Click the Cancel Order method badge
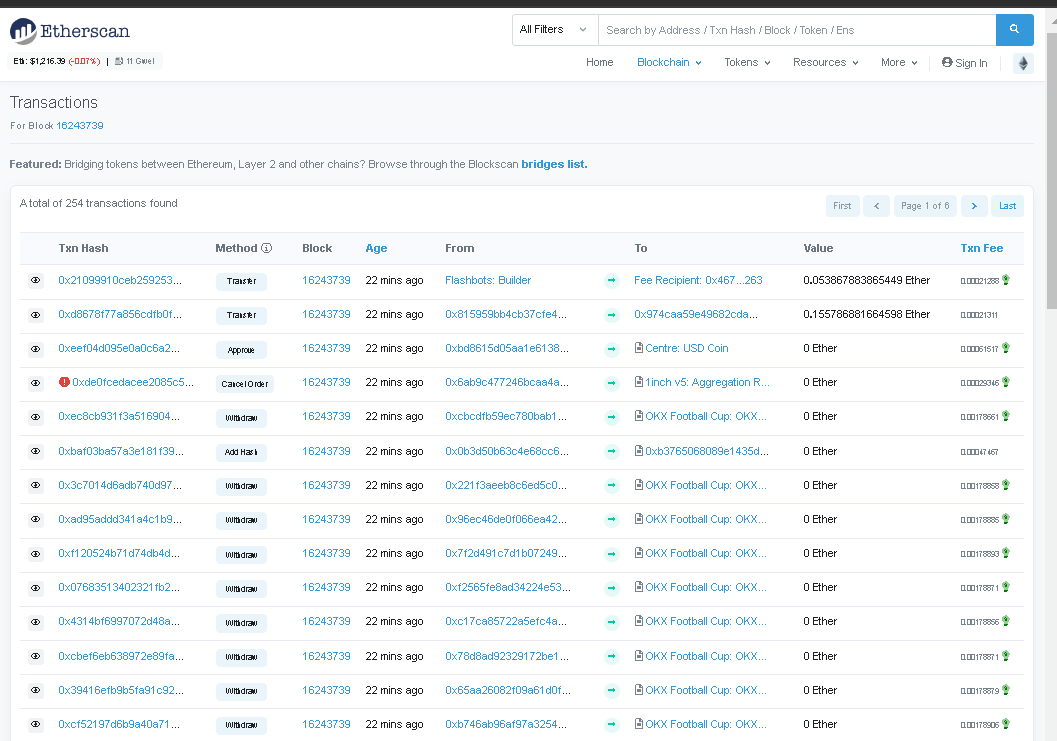The image size is (1057, 741). pos(245,384)
